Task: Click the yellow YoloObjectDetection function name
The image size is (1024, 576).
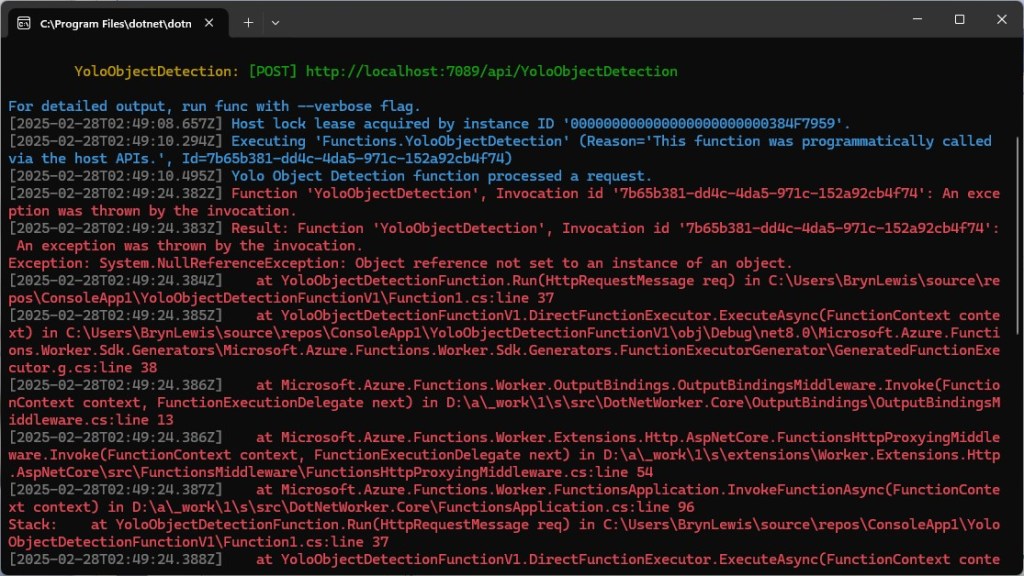Action: (157, 72)
